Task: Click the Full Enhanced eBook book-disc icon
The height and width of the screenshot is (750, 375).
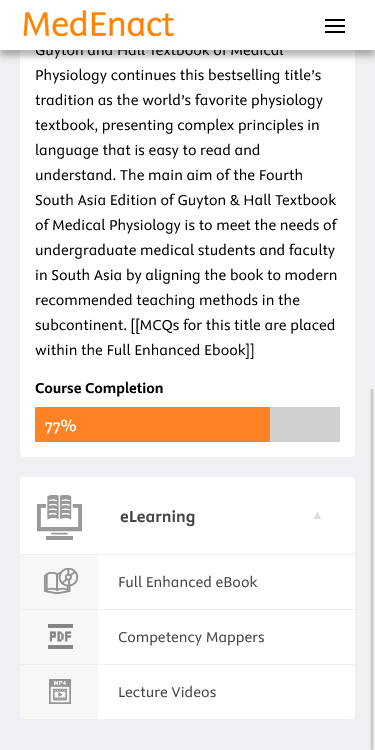Action: tap(61, 582)
